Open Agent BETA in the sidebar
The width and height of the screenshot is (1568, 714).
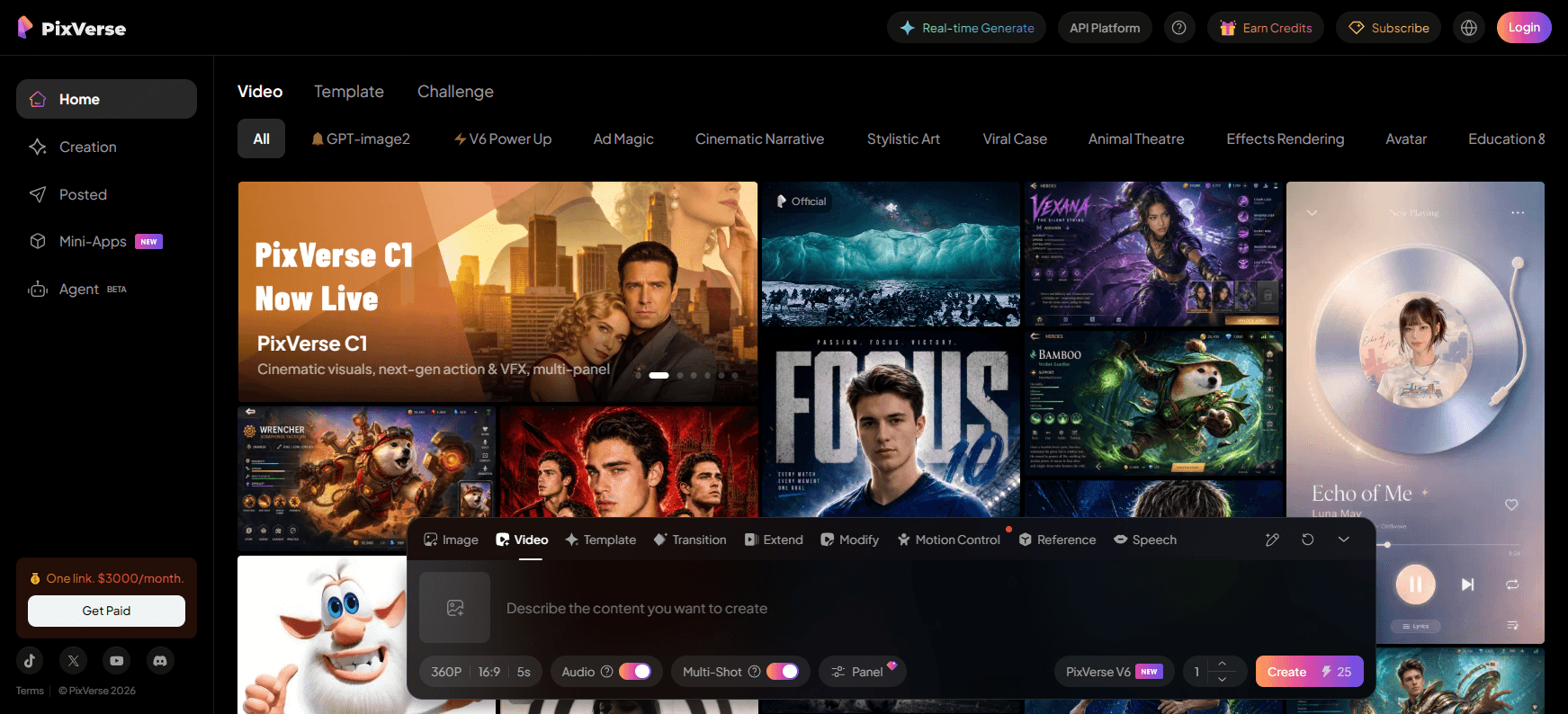click(x=106, y=289)
